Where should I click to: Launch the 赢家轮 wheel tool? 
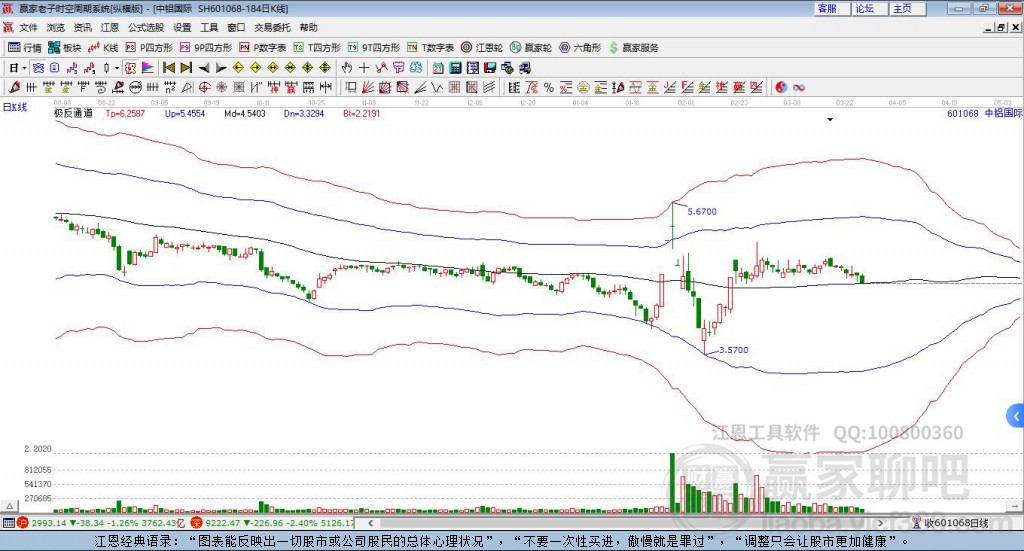point(531,48)
